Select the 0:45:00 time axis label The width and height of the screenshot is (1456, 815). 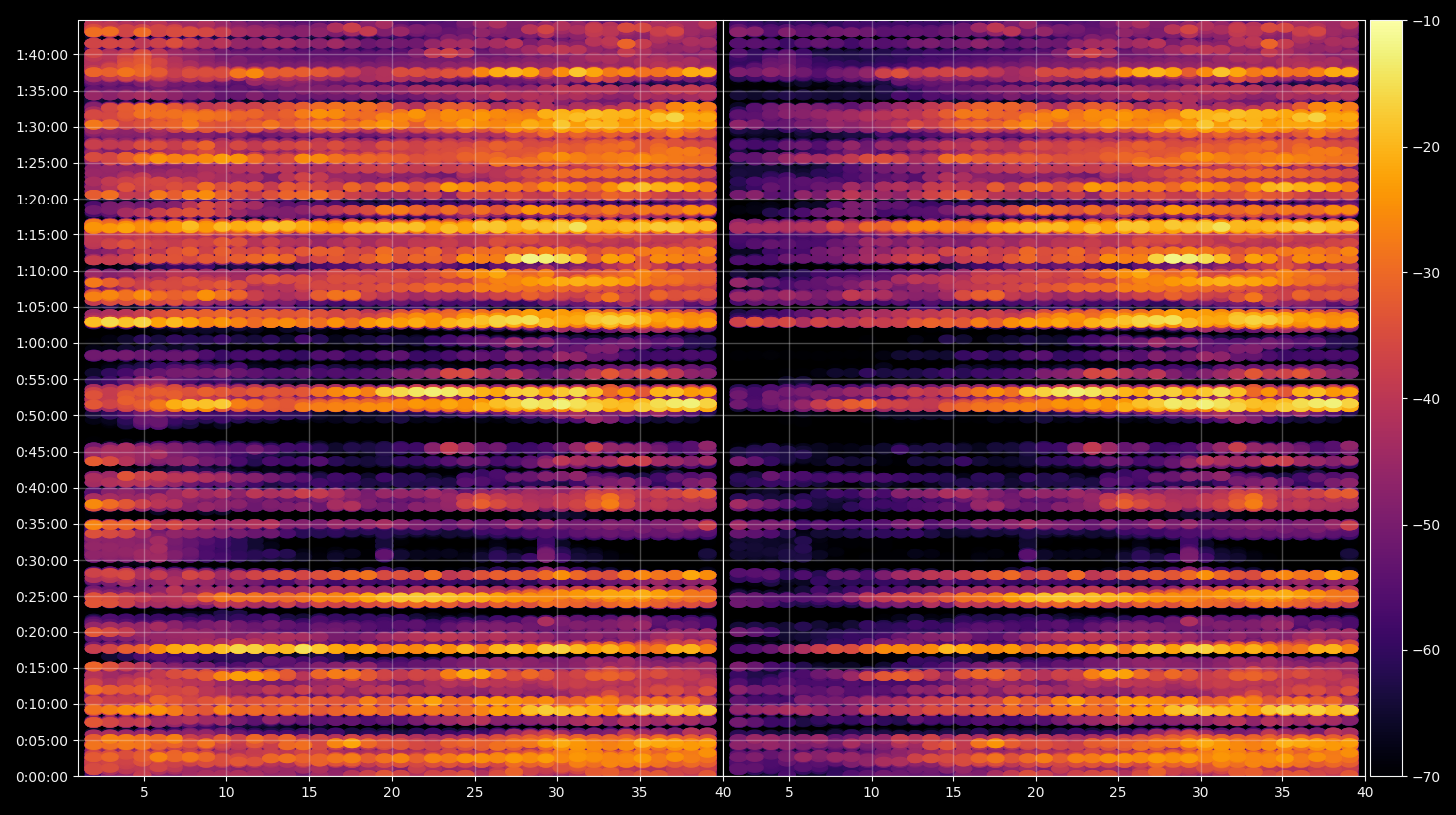tap(42, 452)
